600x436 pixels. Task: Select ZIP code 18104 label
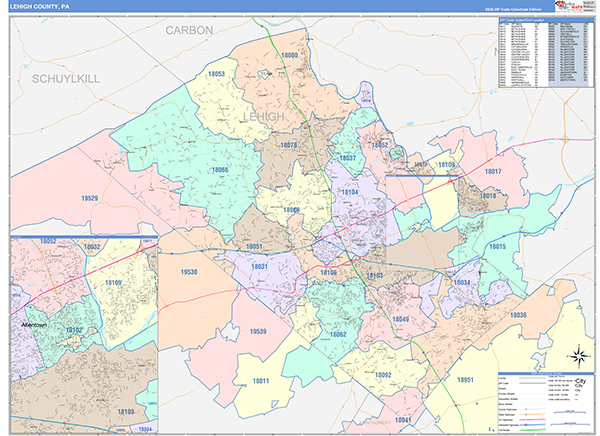pyautogui.click(x=350, y=192)
